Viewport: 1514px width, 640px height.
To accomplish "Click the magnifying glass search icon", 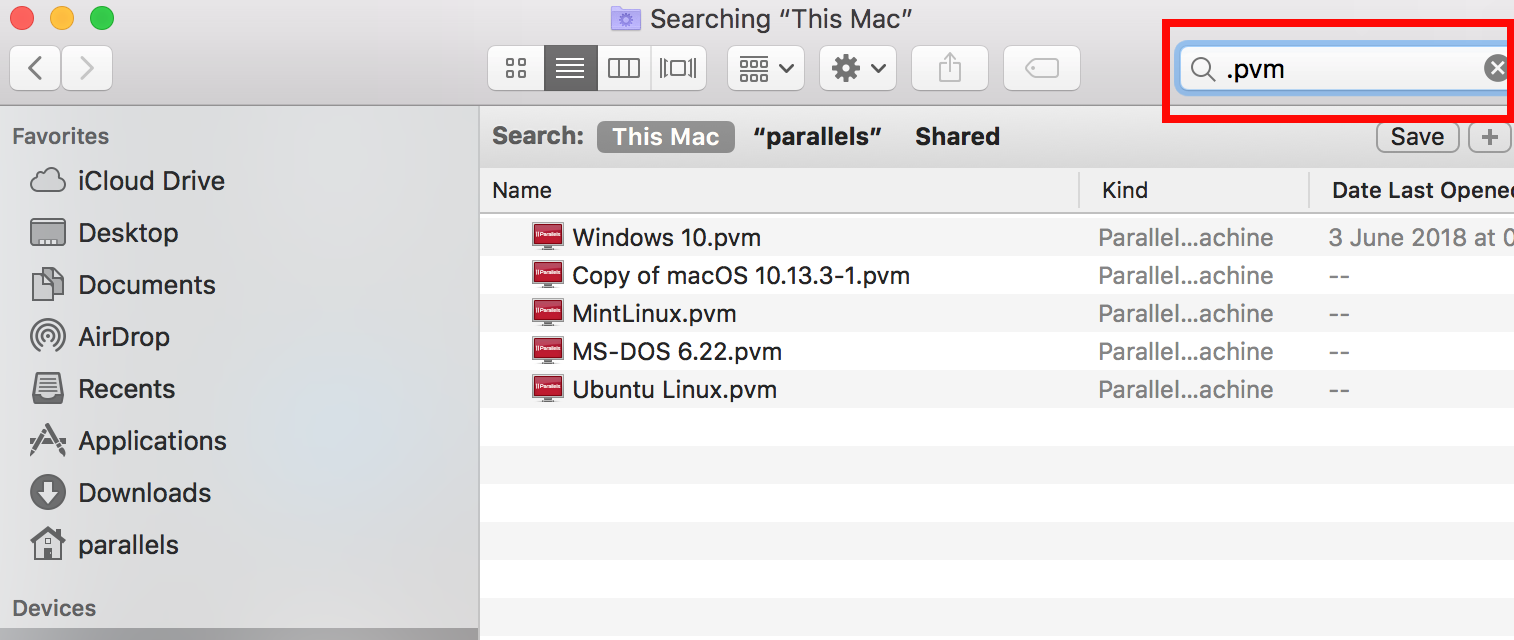I will coord(1203,69).
